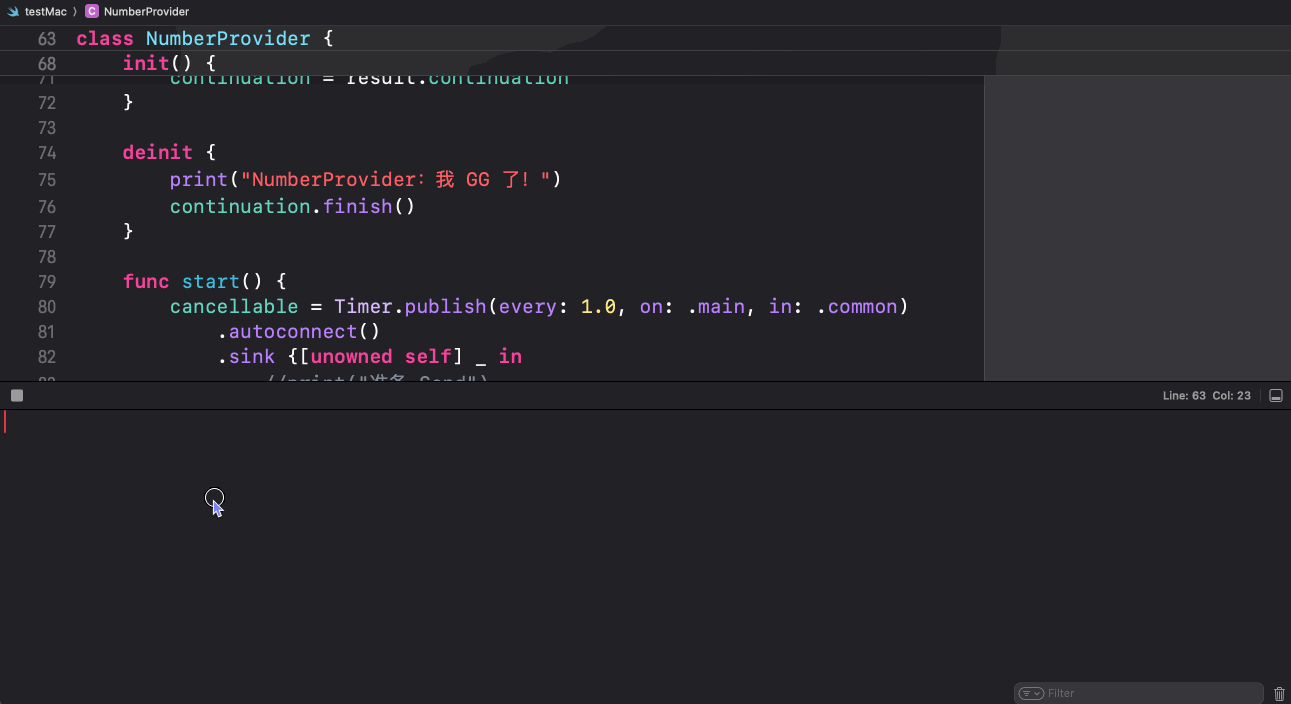1291x704 pixels.
Task: Click the NumberProvider class icon in breadcrumb
Action: pyautogui.click(x=92, y=12)
